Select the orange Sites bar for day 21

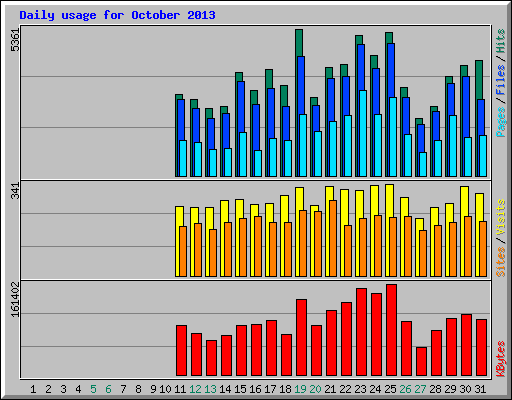(333, 238)
